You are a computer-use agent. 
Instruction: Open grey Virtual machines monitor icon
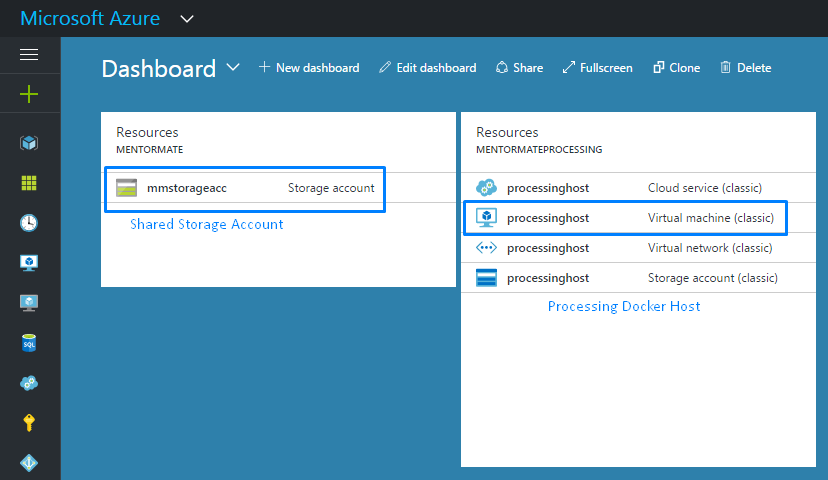coord(29,303)
